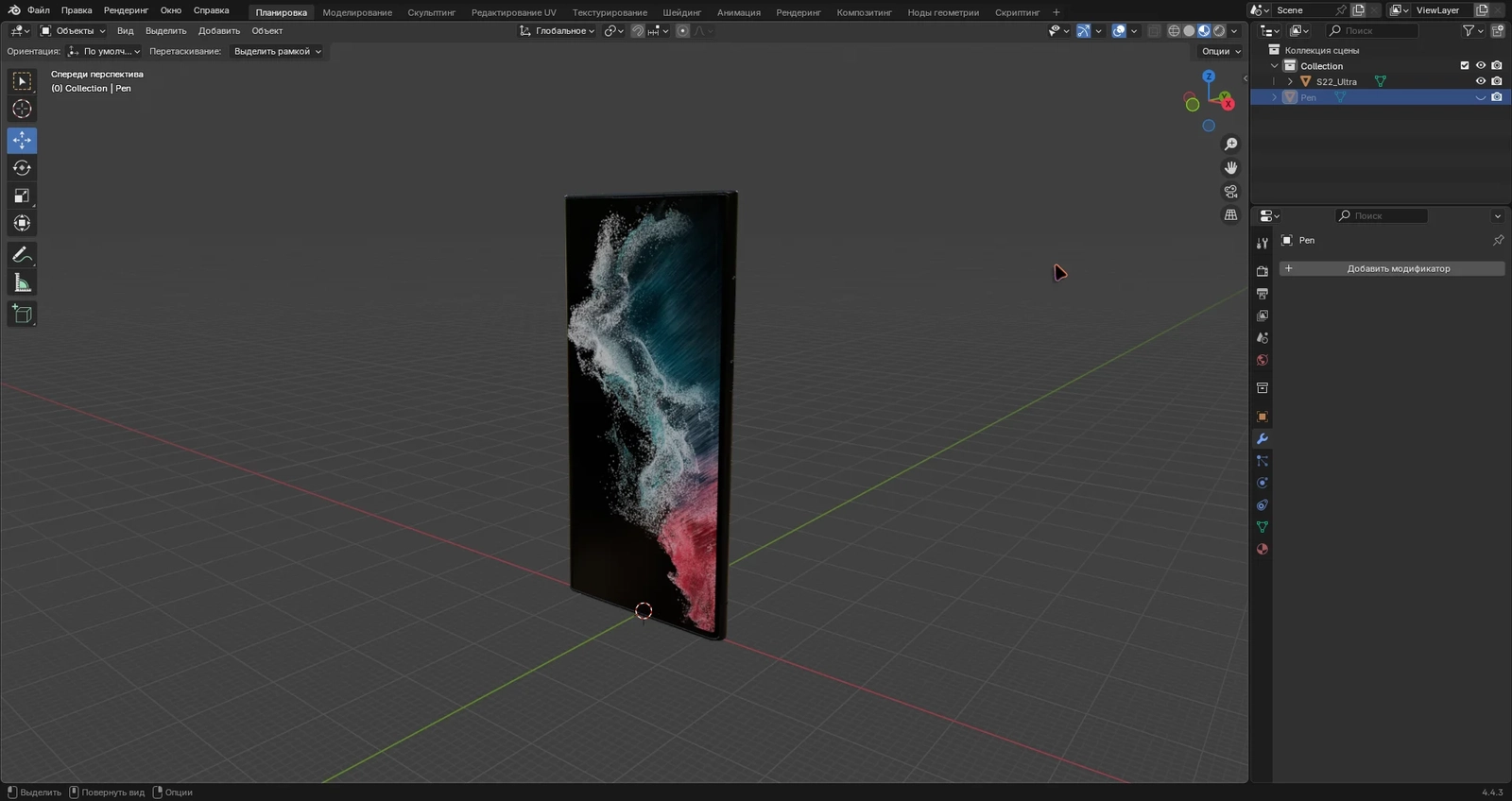Click the outliner Поиск search field
Image resolution: width=1512 pixels, height=801 pixels.
click(1373, 31)
